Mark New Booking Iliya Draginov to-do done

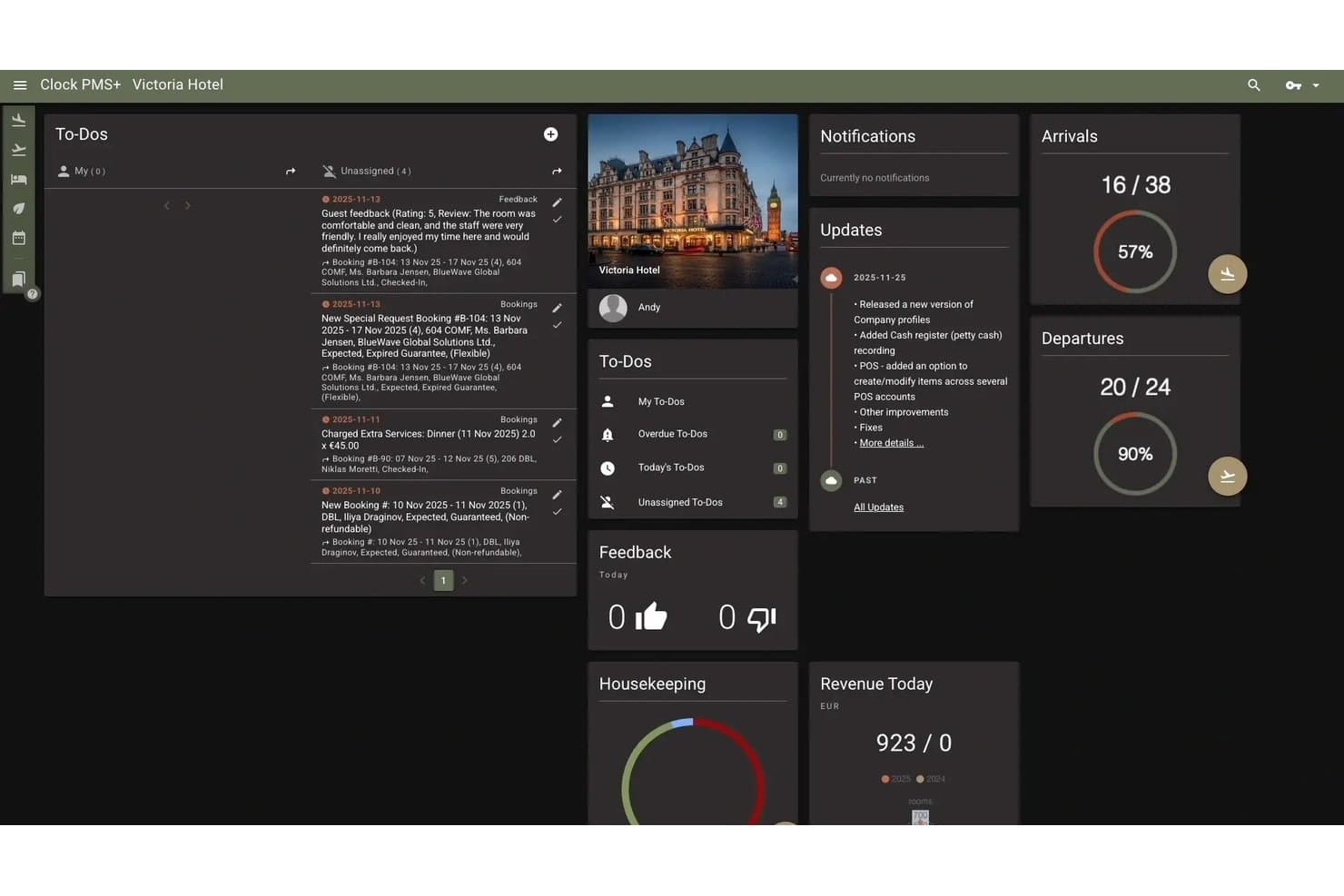tap(558, 512)
